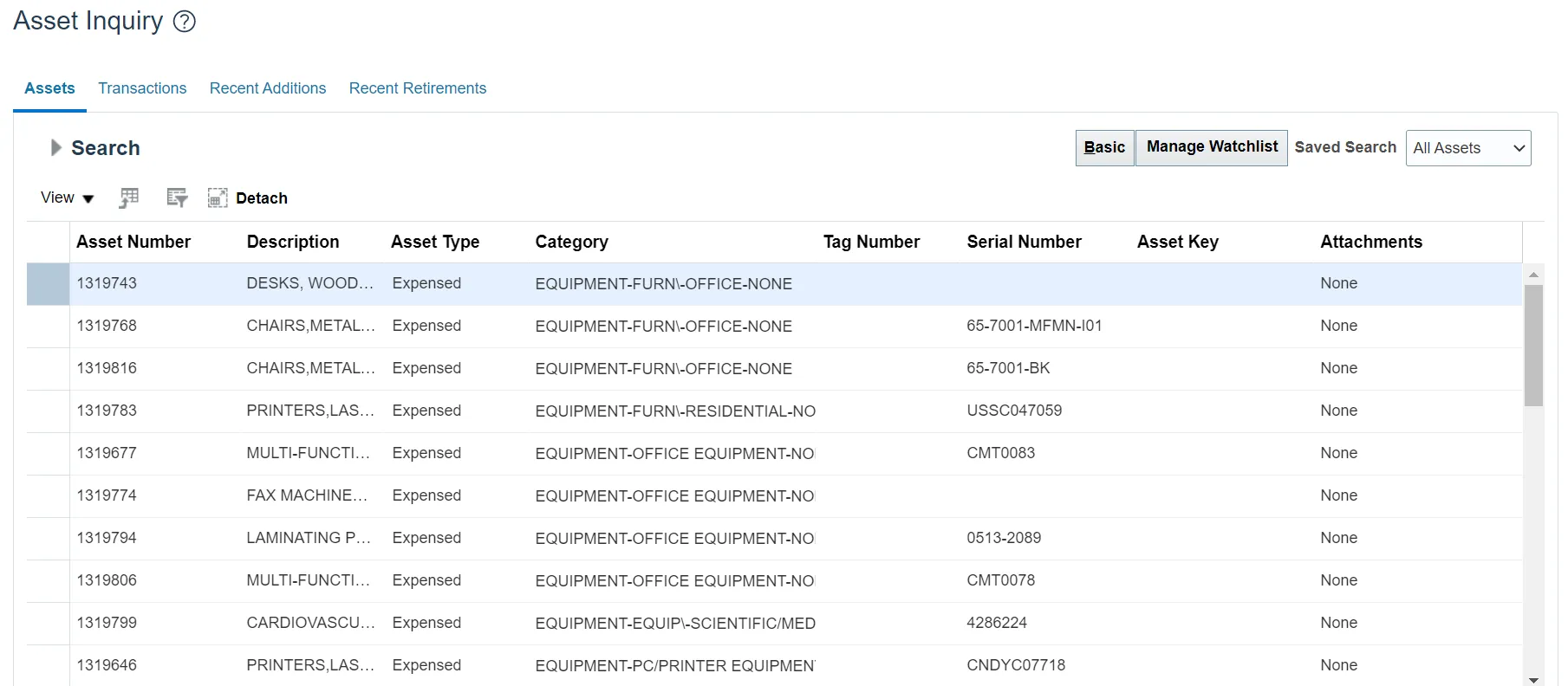Open the Asset Inquiry help icon
Screen dimensions: 1568x686
coord(185,22)
